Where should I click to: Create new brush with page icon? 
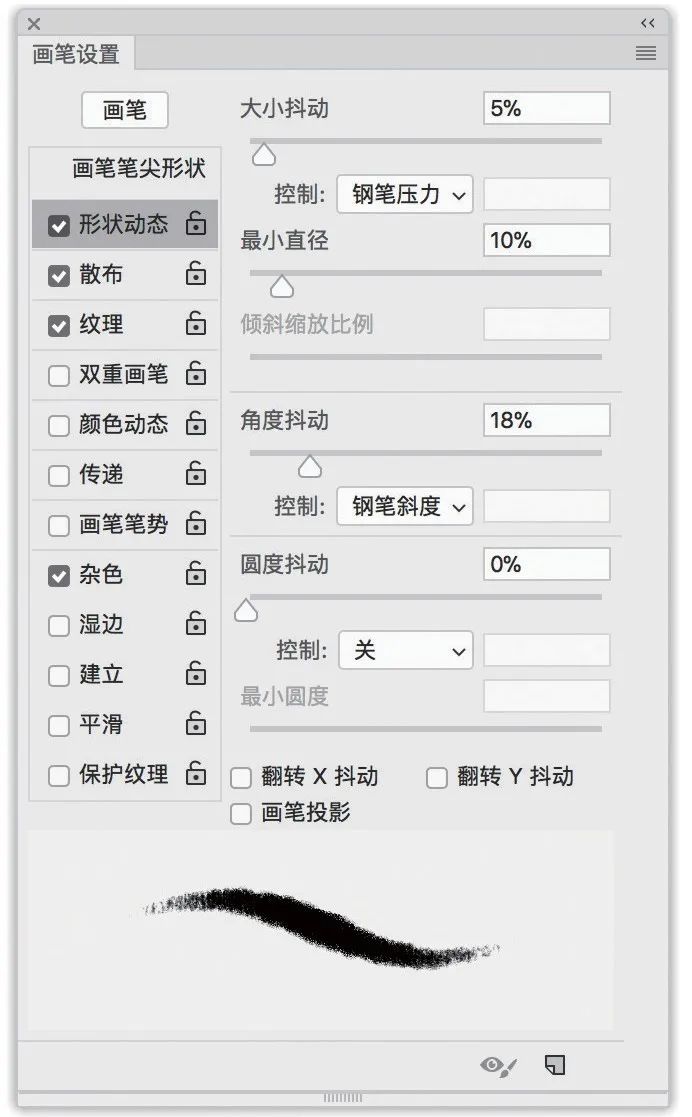554,1065
